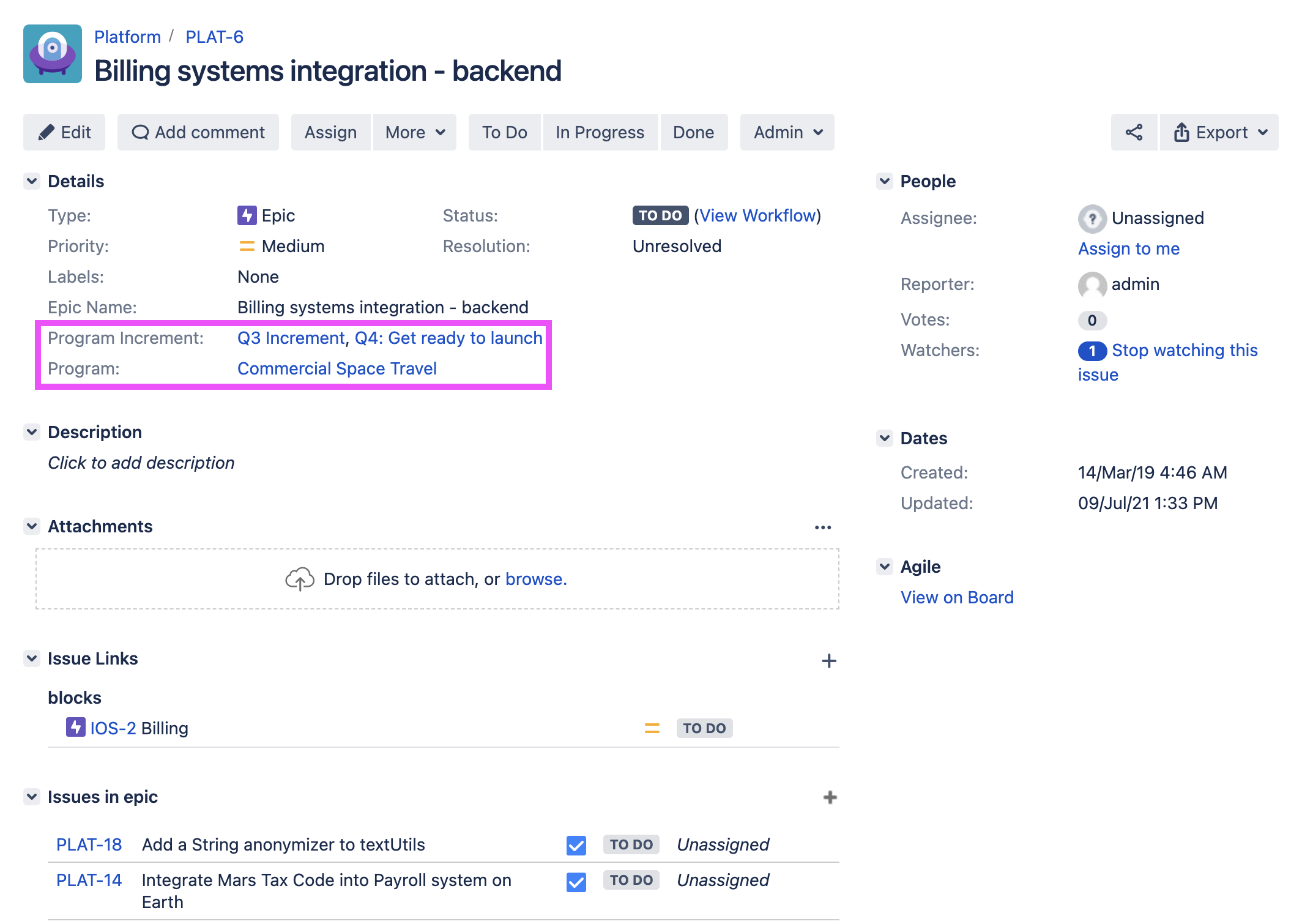Click the cloud upload icon in attachments
This screenshot has height=924, width=1302.
click(x=299, y=579)
